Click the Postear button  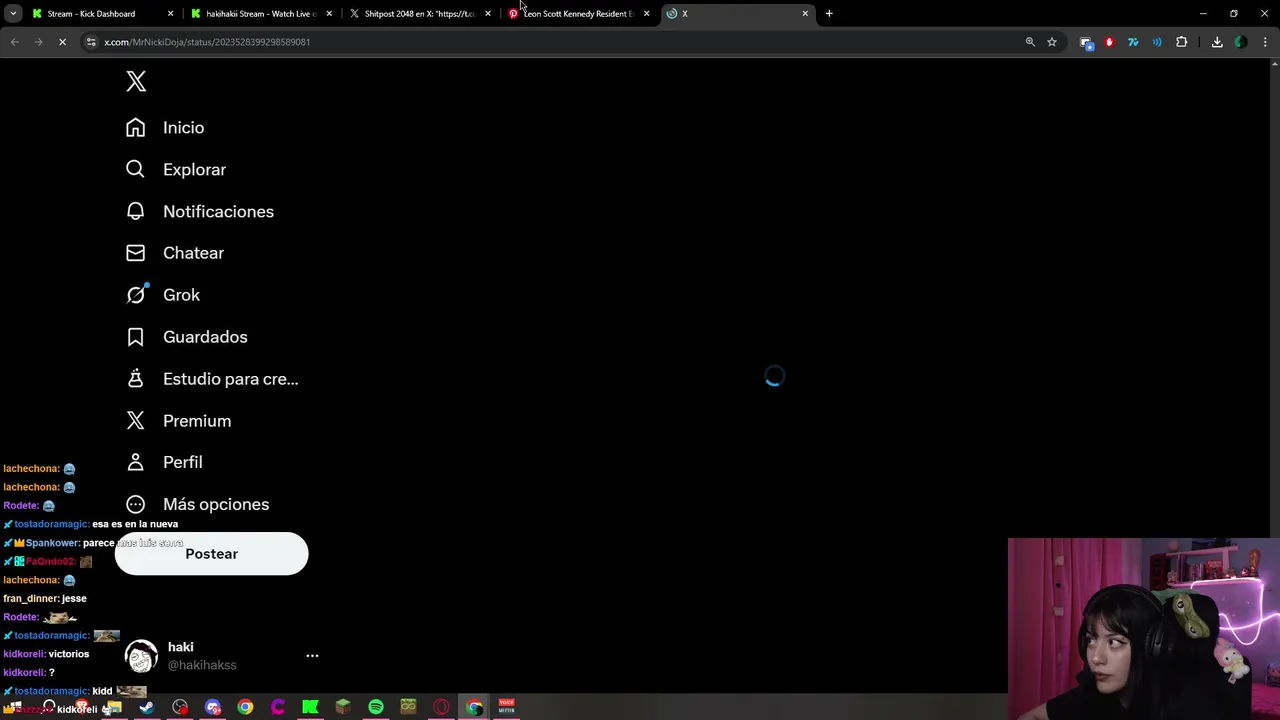pos(211,554)
